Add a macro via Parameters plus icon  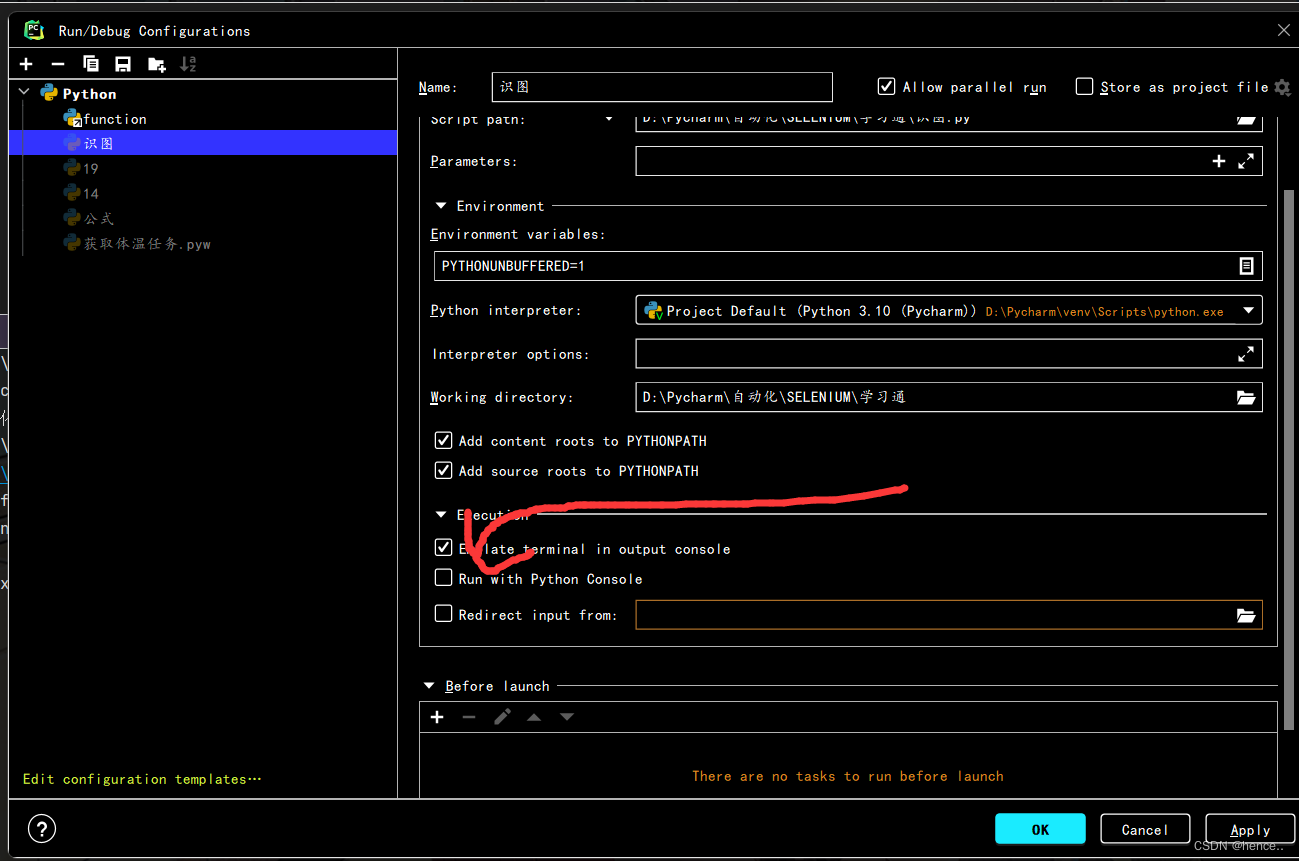1219,161
